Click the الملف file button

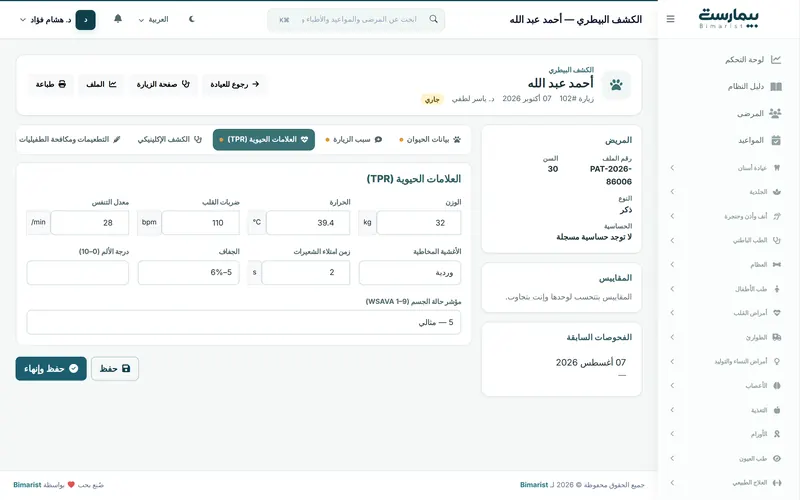click(101, 84)
